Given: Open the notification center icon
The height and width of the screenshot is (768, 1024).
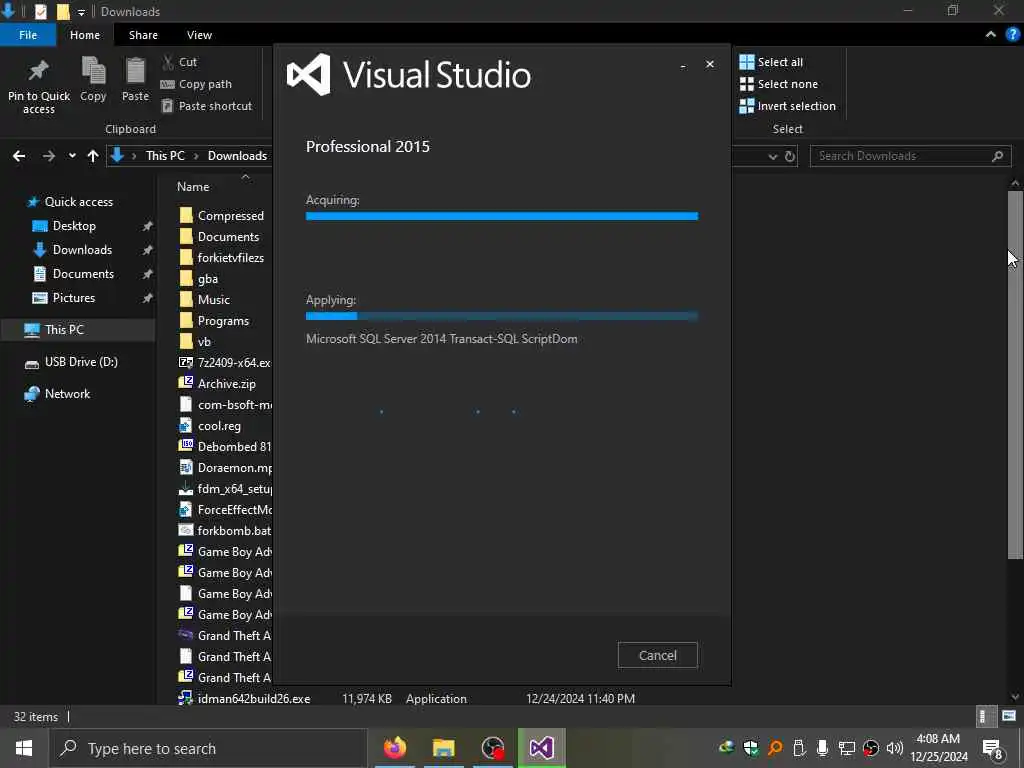Looking at the screenshot, I should tap(993, 748).
